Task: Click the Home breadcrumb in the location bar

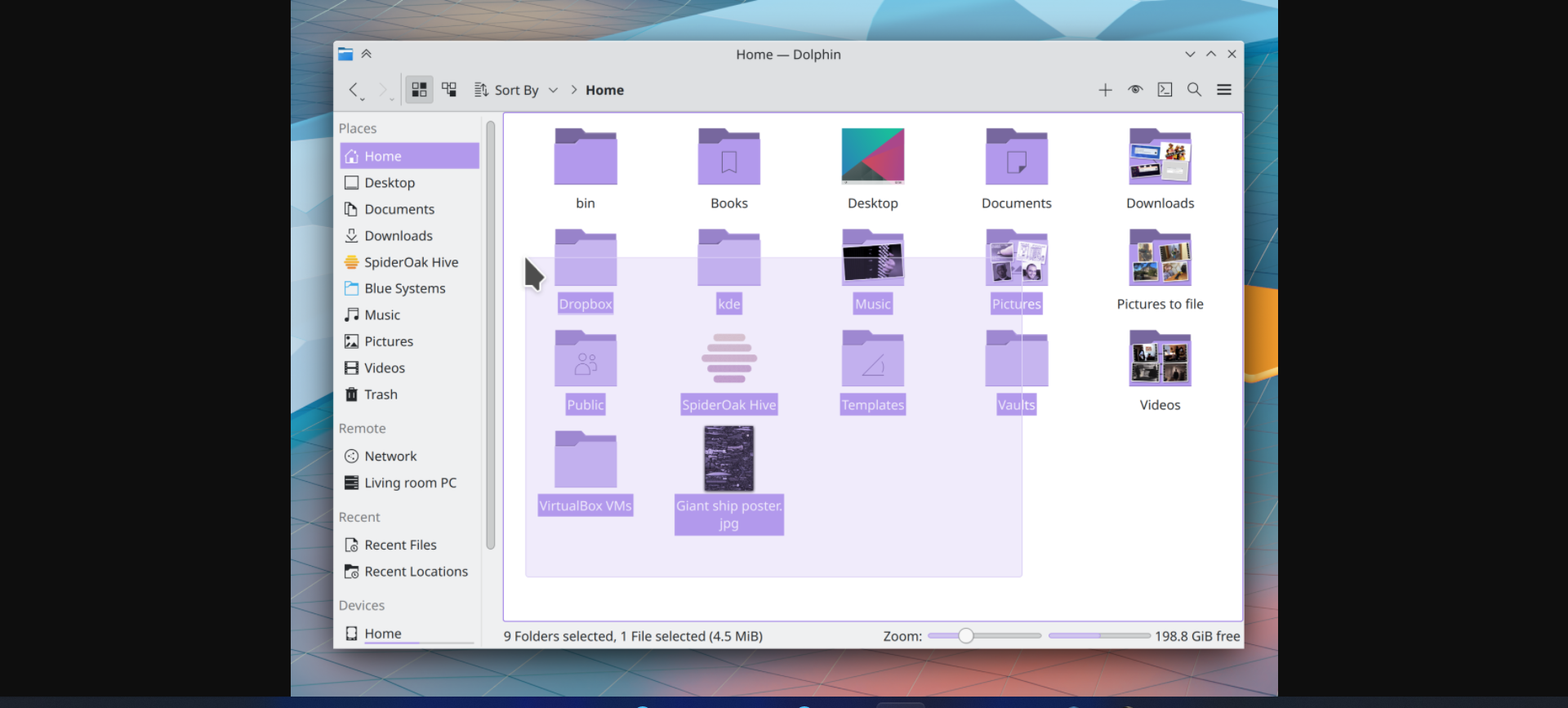Action: click(x=604, y=90)
